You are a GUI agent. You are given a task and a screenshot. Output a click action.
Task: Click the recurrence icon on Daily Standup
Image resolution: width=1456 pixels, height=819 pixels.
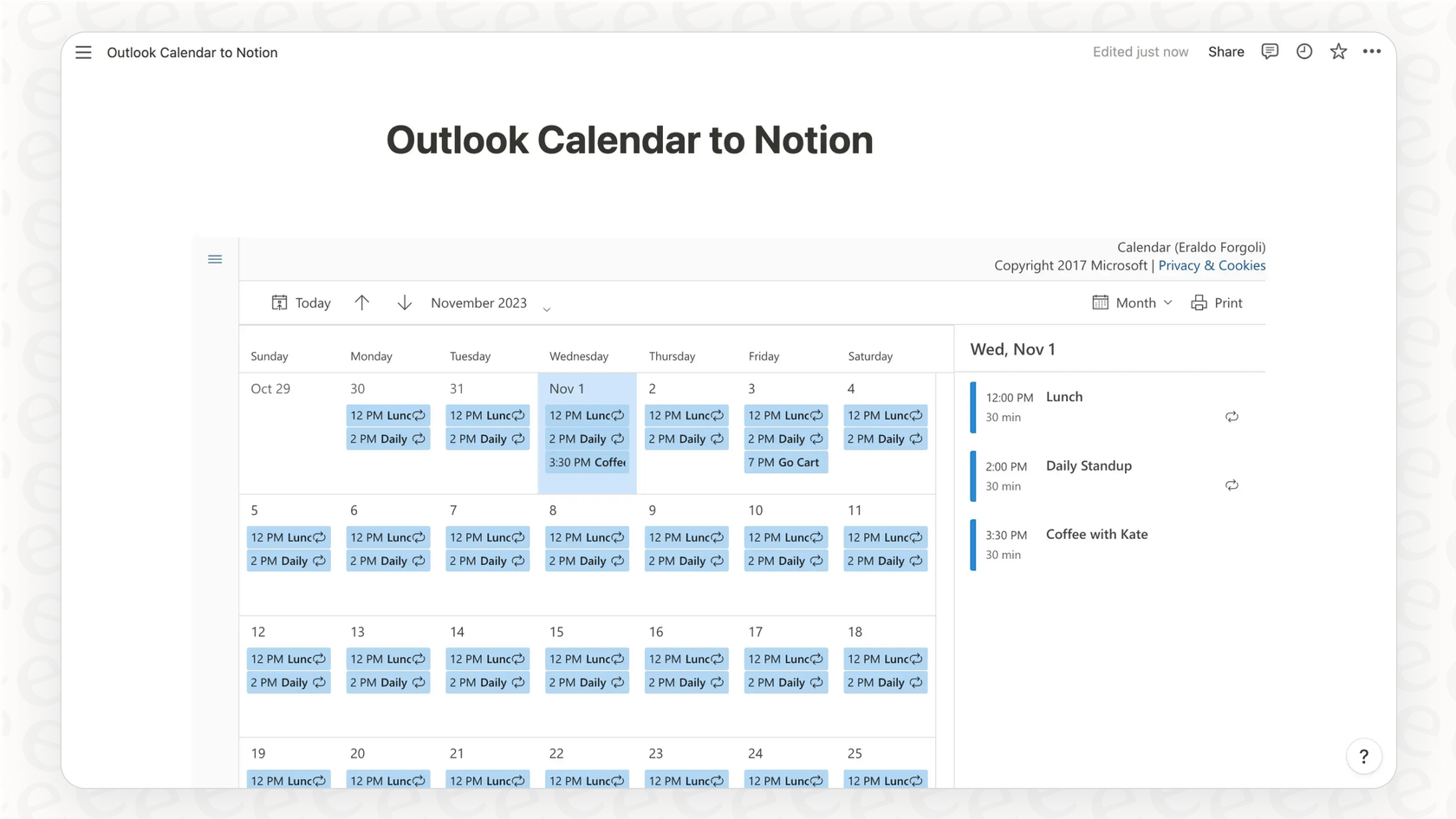[x=1232, y=485]
